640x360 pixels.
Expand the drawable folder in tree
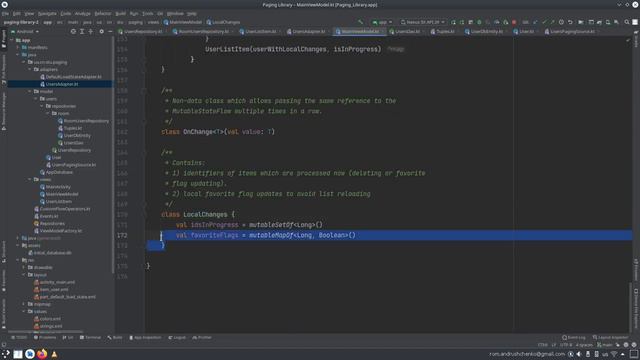coord(24,267)
